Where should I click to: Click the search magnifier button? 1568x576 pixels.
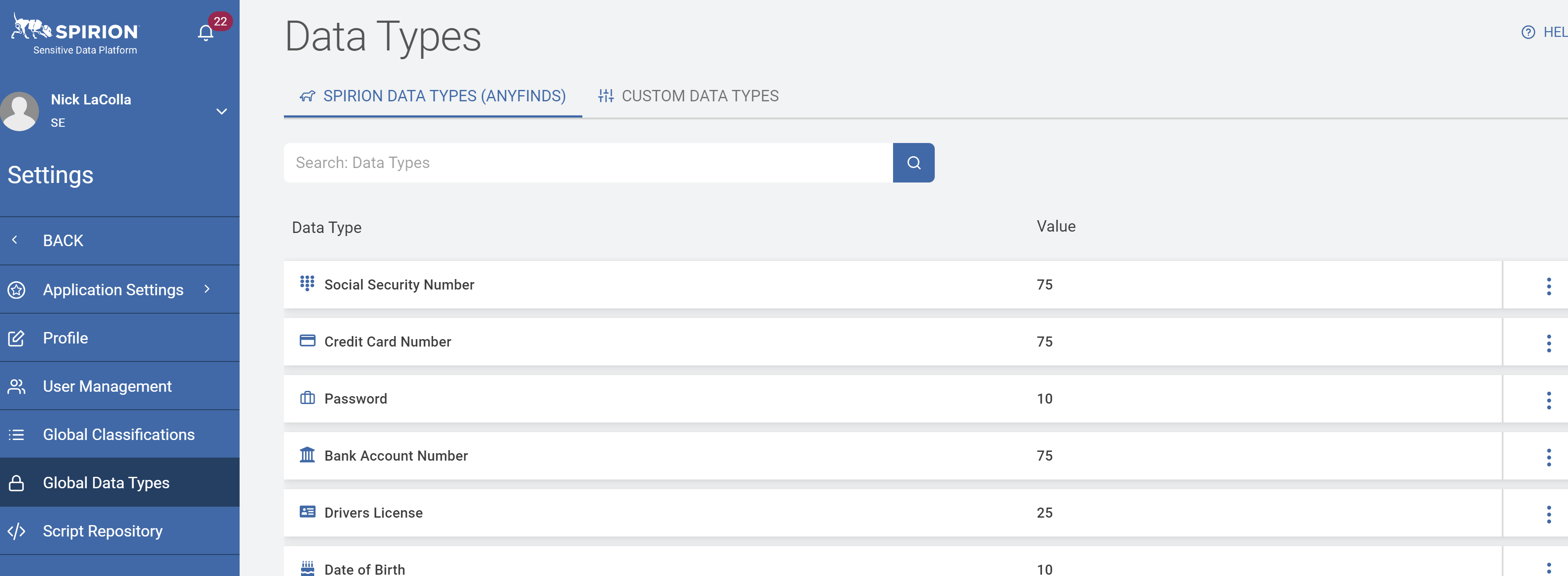pyautogui.click(x=913, y=163)
